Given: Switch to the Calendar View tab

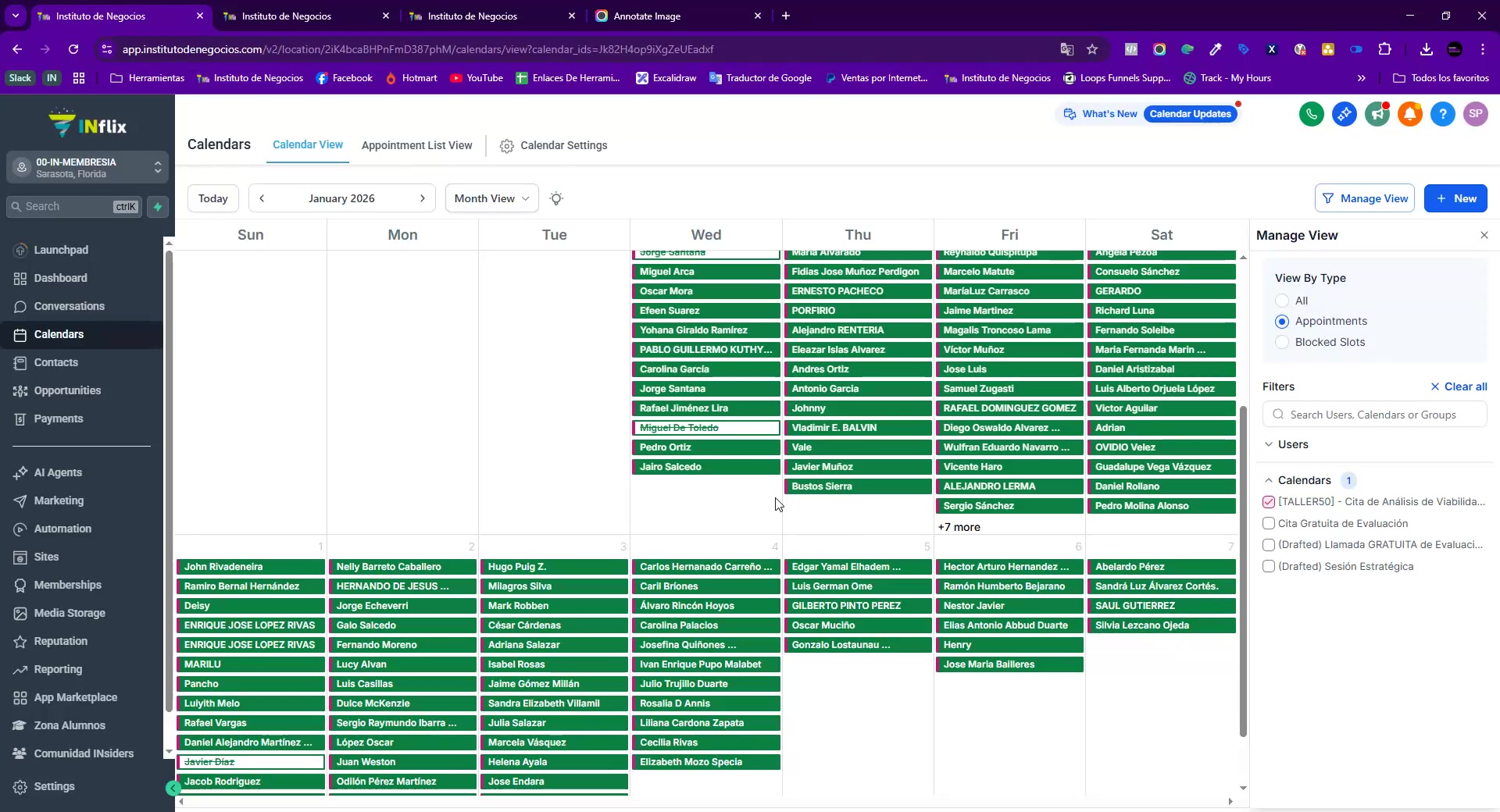Looking at the screenshot, I should coord(308,145).
